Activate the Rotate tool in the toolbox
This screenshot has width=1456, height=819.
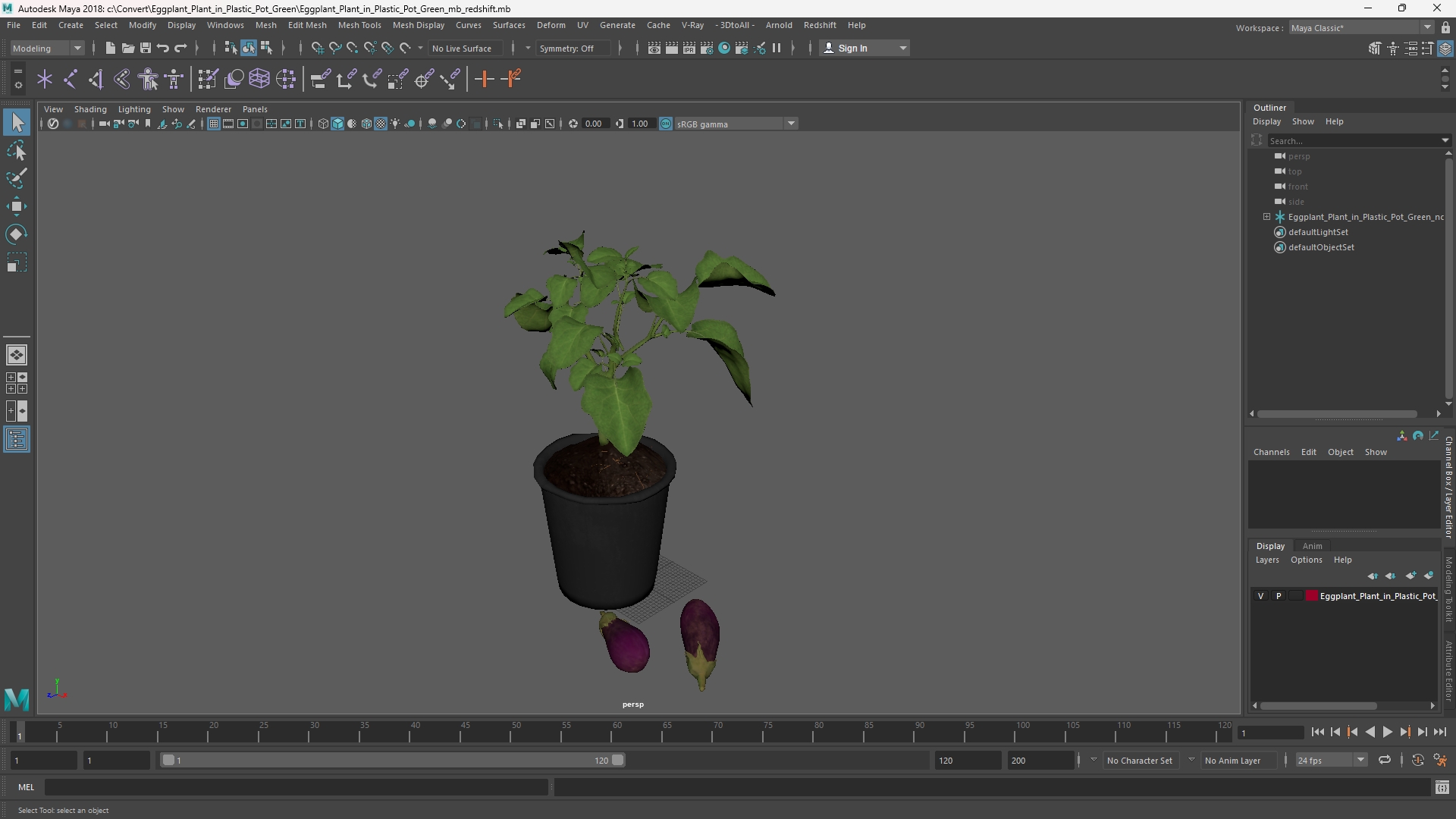tap(17, 234)
